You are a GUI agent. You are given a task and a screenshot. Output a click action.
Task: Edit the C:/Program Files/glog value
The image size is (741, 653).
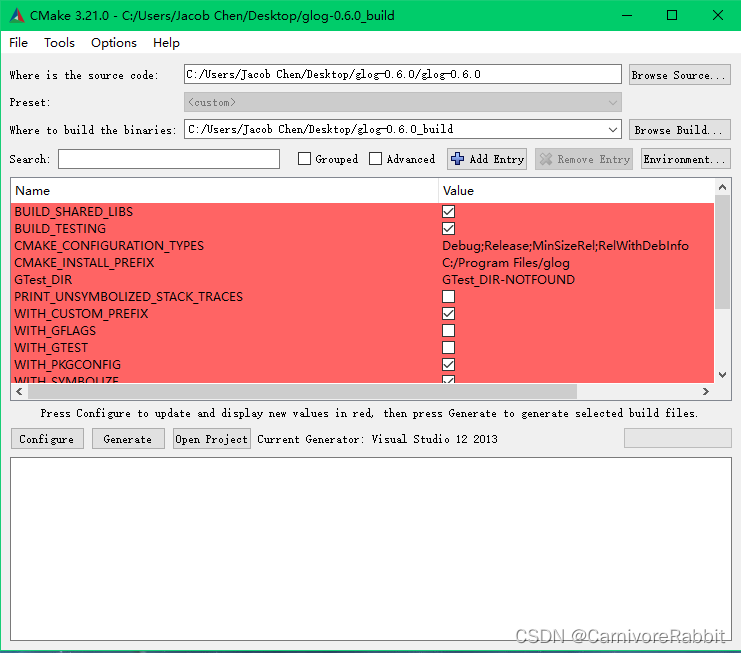[506, 263]
